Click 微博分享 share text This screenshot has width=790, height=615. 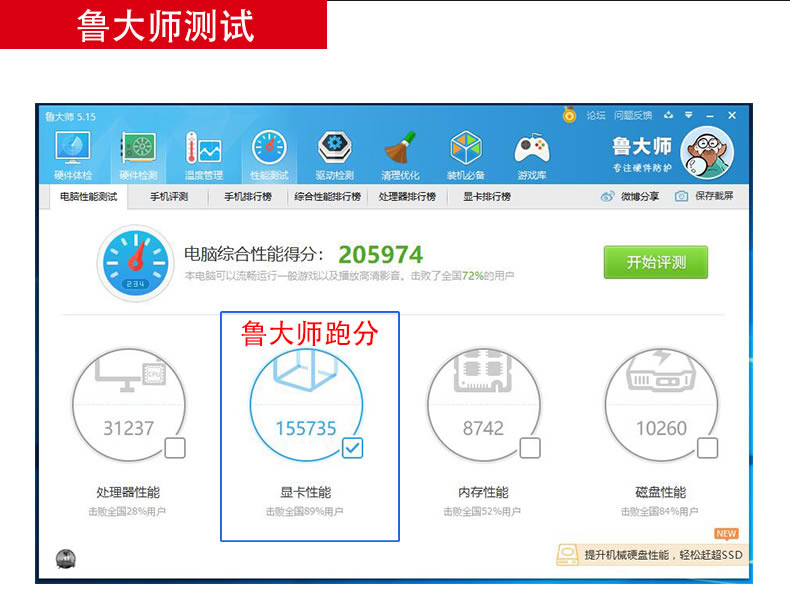click(x=640, y=196)
